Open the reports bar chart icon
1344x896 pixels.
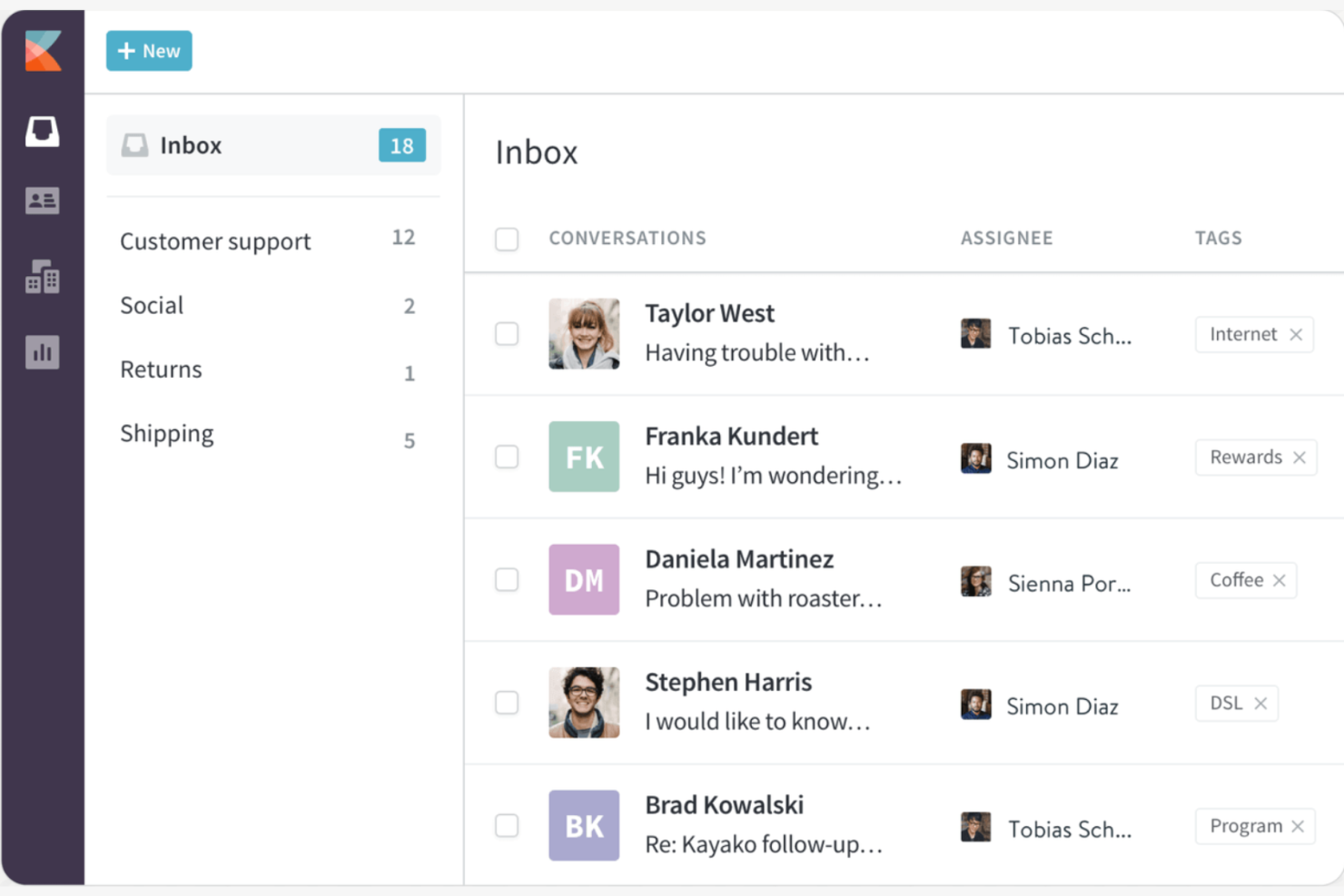43,352
